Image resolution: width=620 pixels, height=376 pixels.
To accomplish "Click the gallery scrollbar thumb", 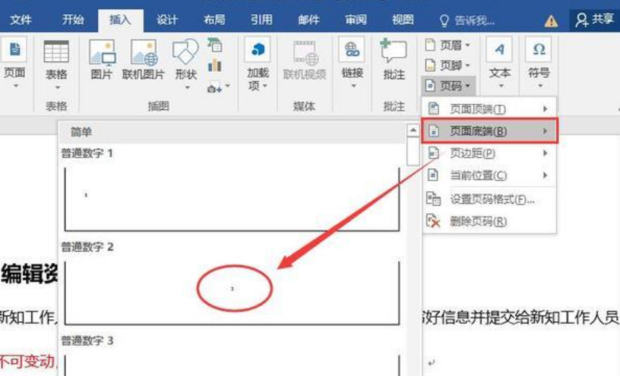I will 413,151.
